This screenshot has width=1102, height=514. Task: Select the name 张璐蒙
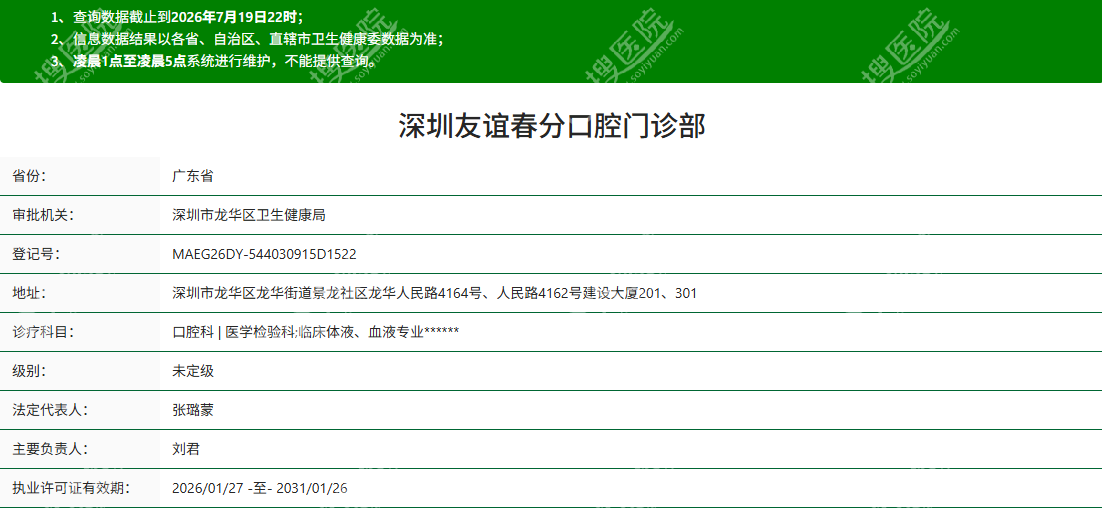tap(193, 410)
